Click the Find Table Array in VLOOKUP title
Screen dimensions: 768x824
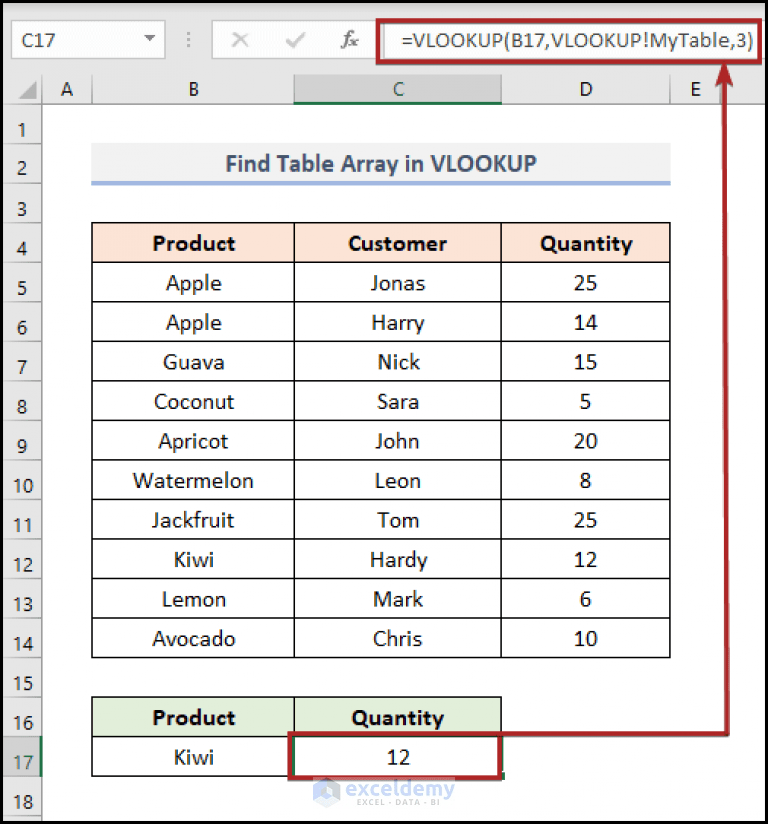pyautogui.click(x=381, y=163)
